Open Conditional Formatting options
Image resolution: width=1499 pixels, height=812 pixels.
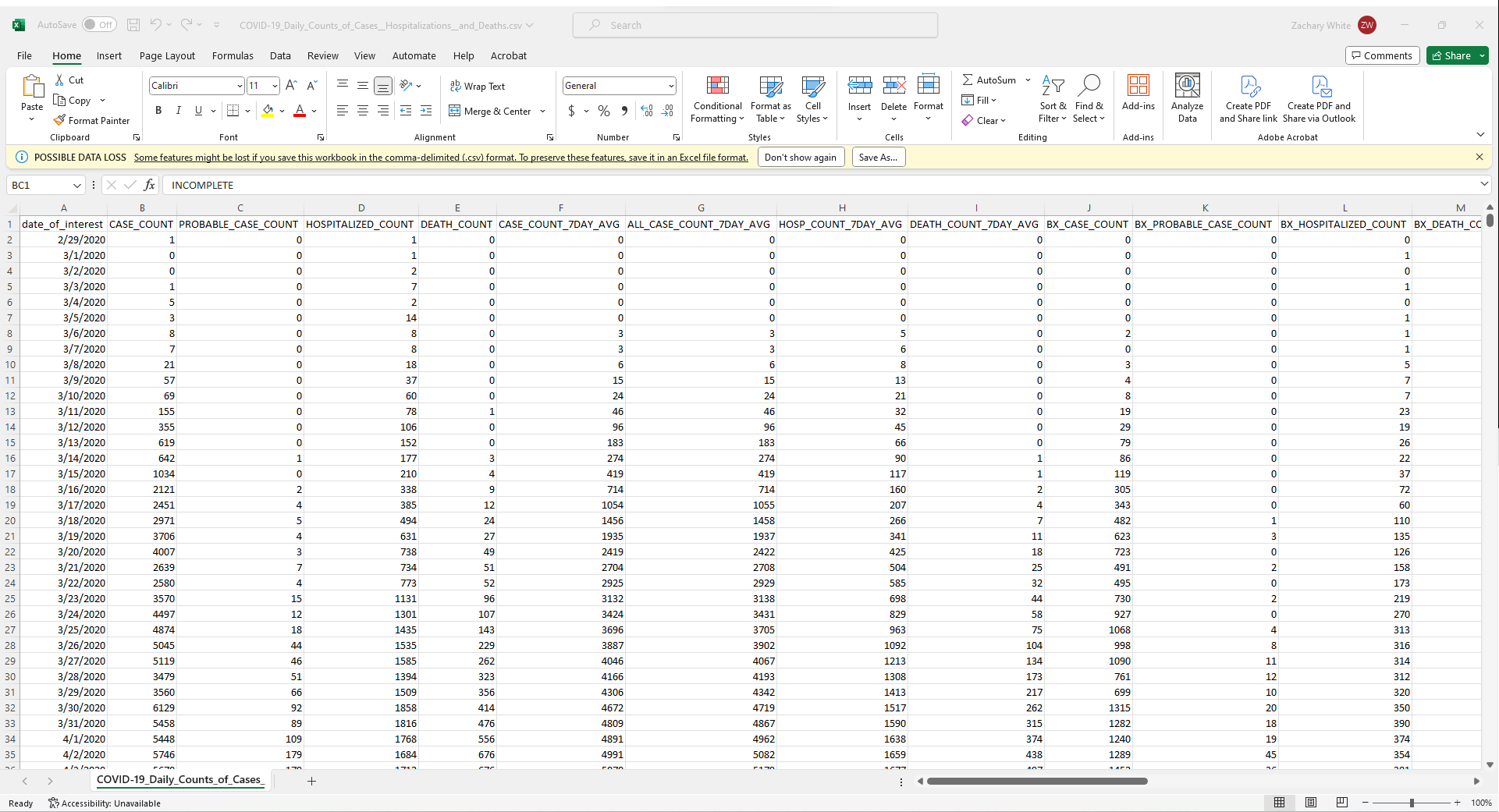point(716,100)
